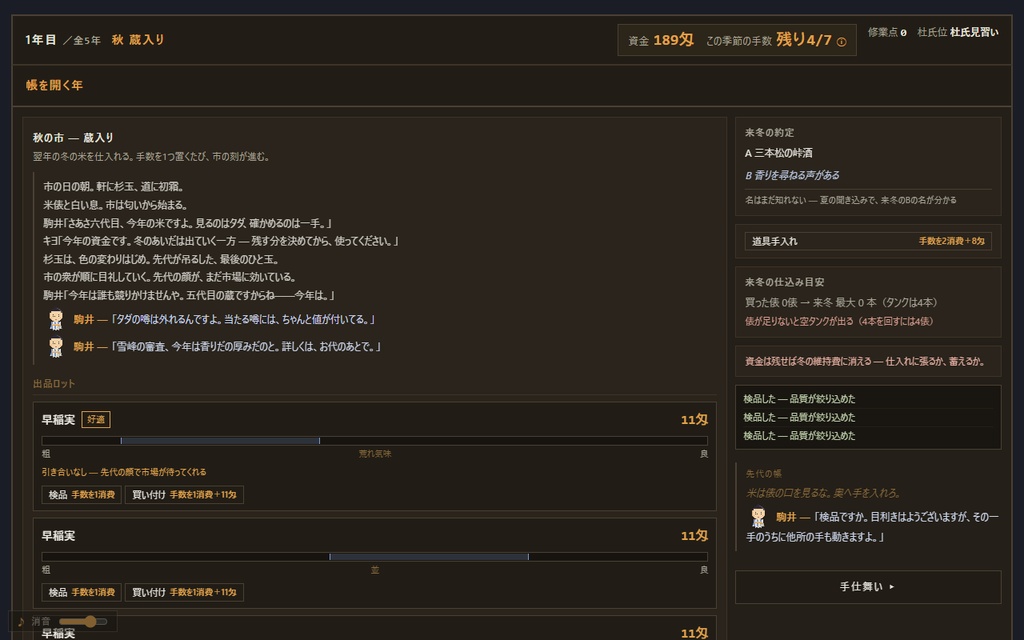Click the 俵が足りないと空タンクが出る warning
The image size is (1024, 640).
point(839,321)
